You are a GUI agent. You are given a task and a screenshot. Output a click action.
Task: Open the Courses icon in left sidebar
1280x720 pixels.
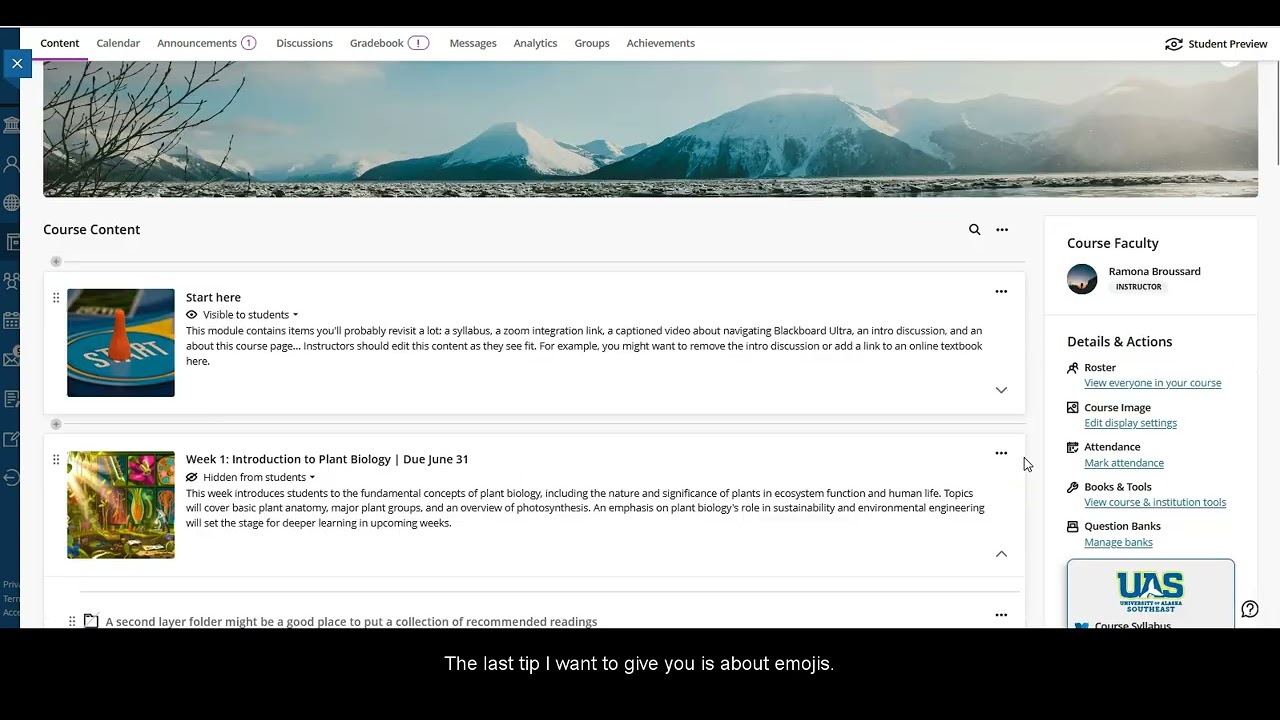[x=12, y=242]
